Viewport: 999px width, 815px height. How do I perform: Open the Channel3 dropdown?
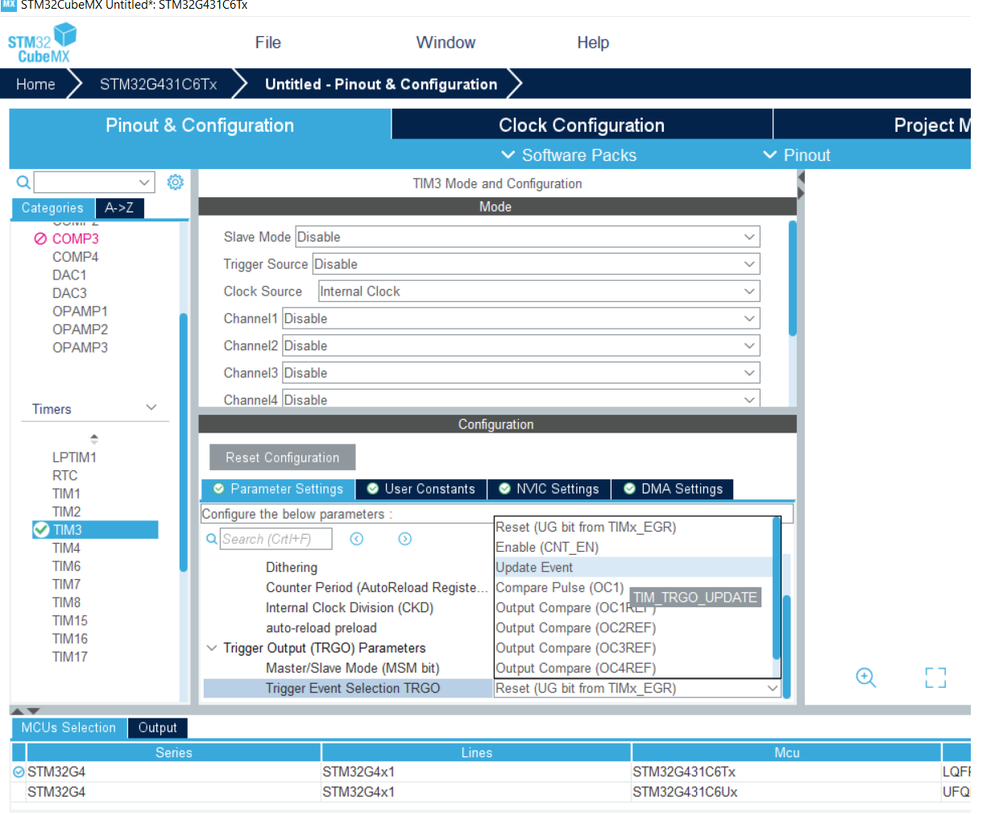click(521, 373)
